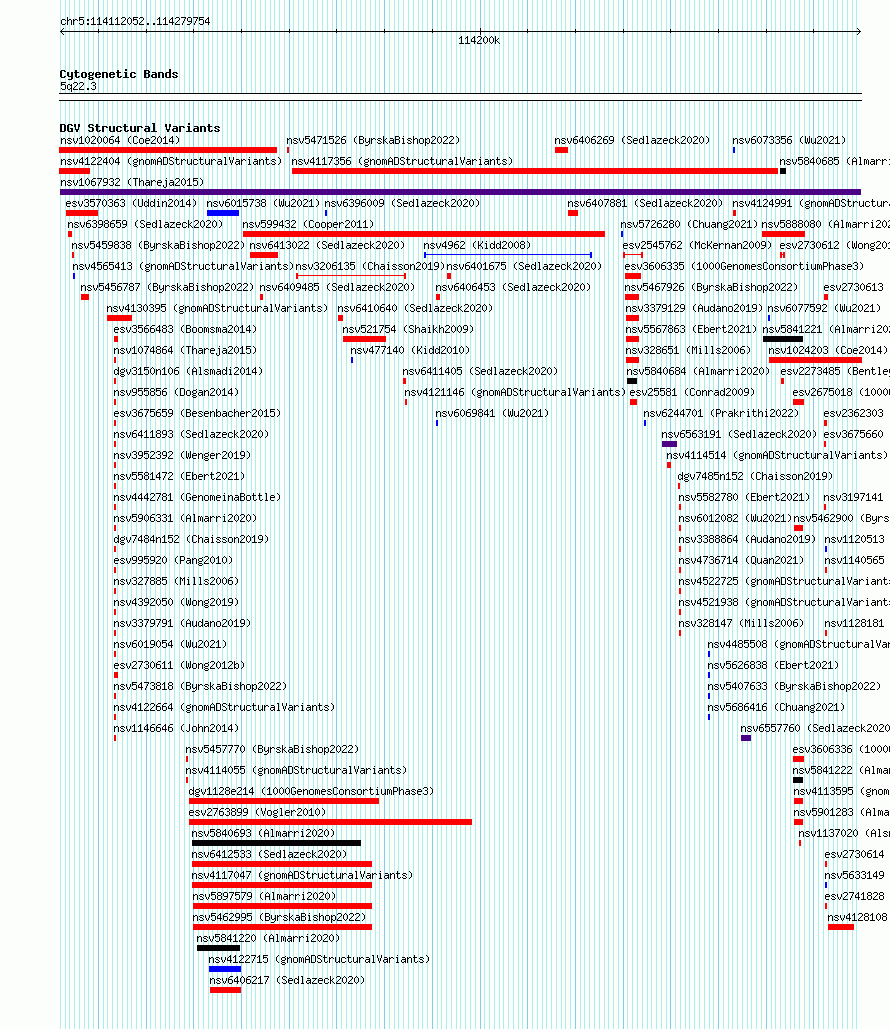
Task: Click nsv6398659 (Sedlazeck2020) entry
Action: tap(145, 224)
